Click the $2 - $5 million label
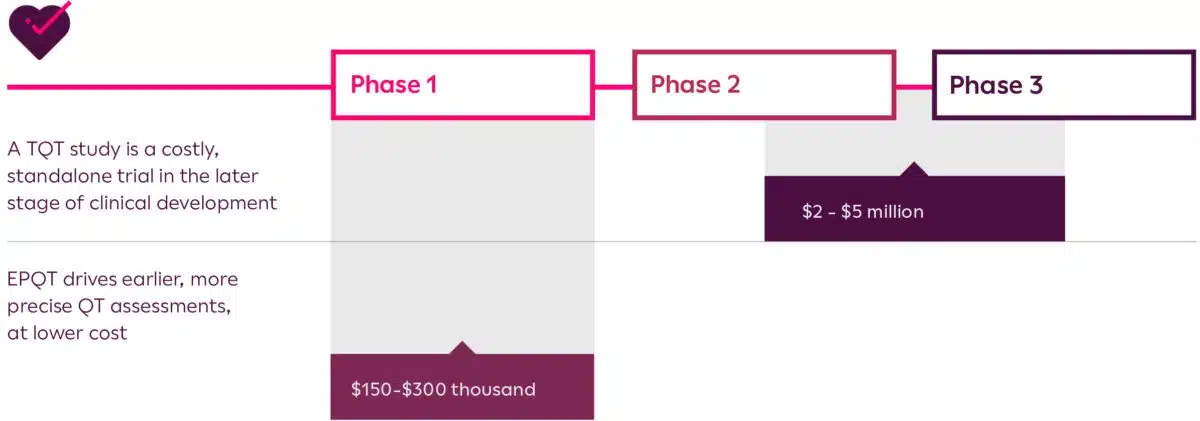Screen dimensions: 1200x421 click(862, 212)
